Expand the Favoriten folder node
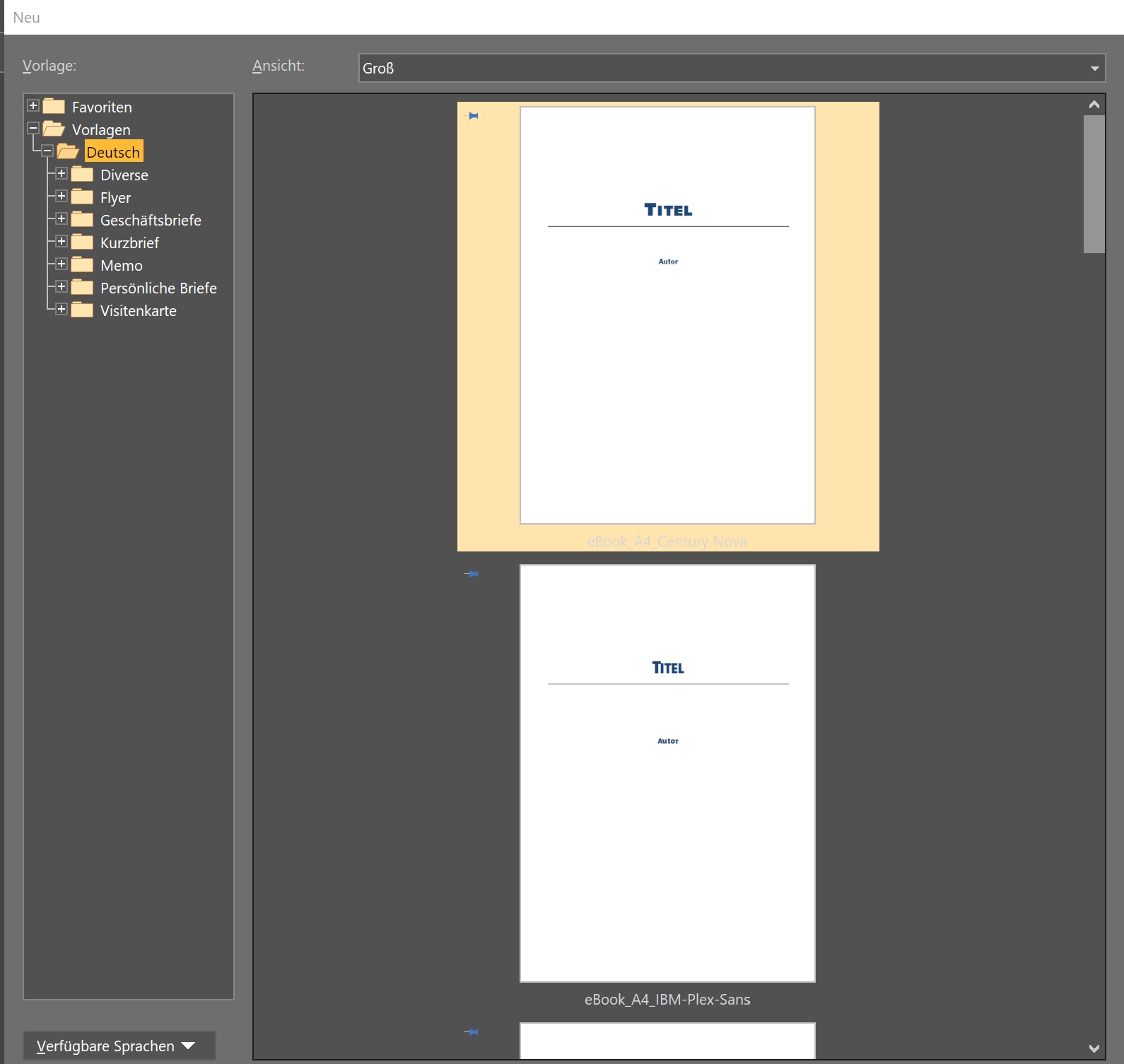The image size is (1124, 1064). pos(33,105)
